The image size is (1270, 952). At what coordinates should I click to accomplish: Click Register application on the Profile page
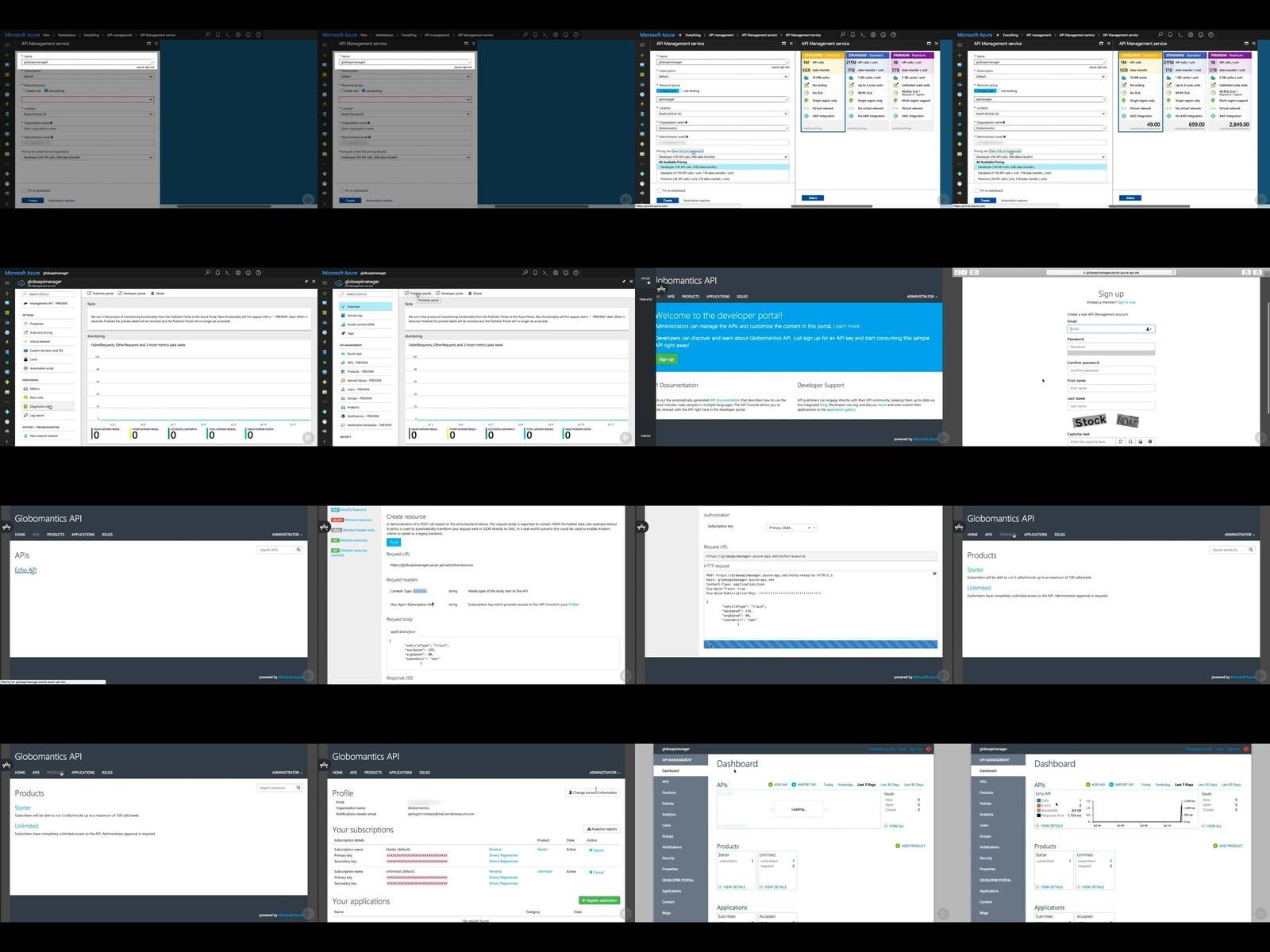[599, 900]
